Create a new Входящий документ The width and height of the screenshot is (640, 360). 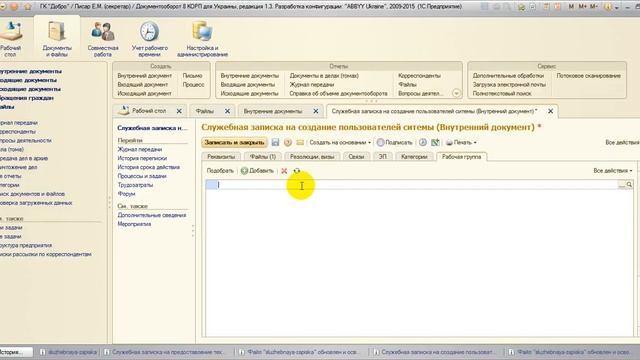[x=142, y=84]
